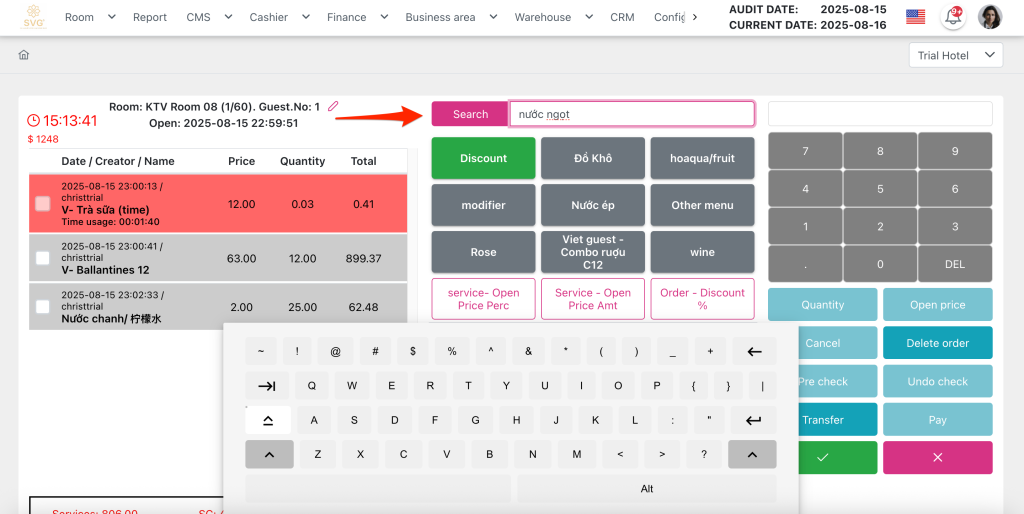This screenshot has width=1024, height=514.
Task: Open the user avatar profile
Action: (989, 17)
